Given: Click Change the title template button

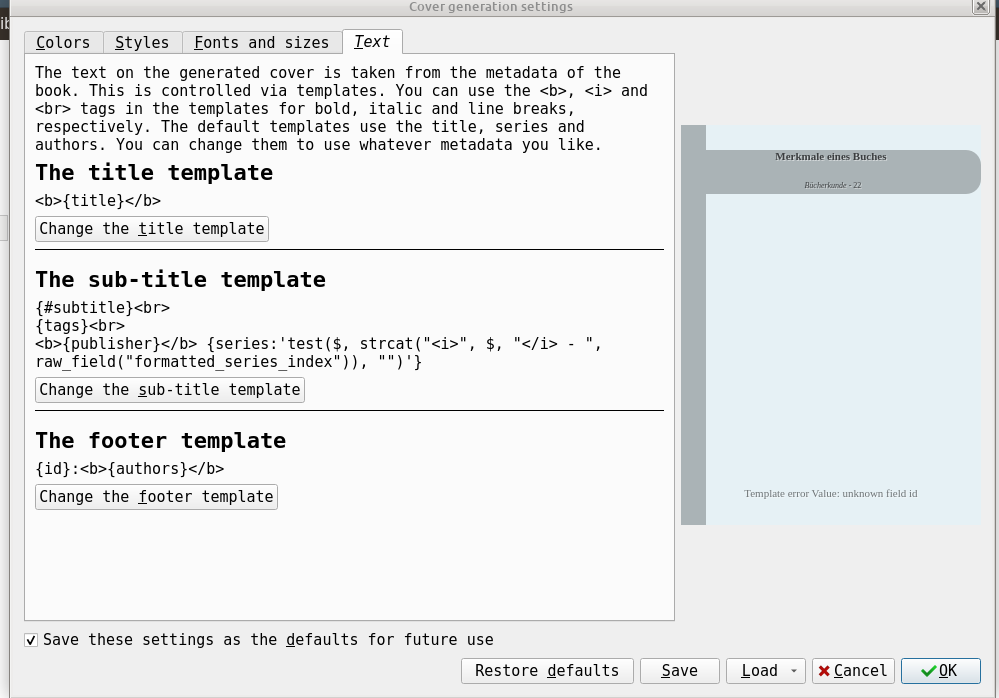Looking at the screenshot, I should [x=152, y=229].
